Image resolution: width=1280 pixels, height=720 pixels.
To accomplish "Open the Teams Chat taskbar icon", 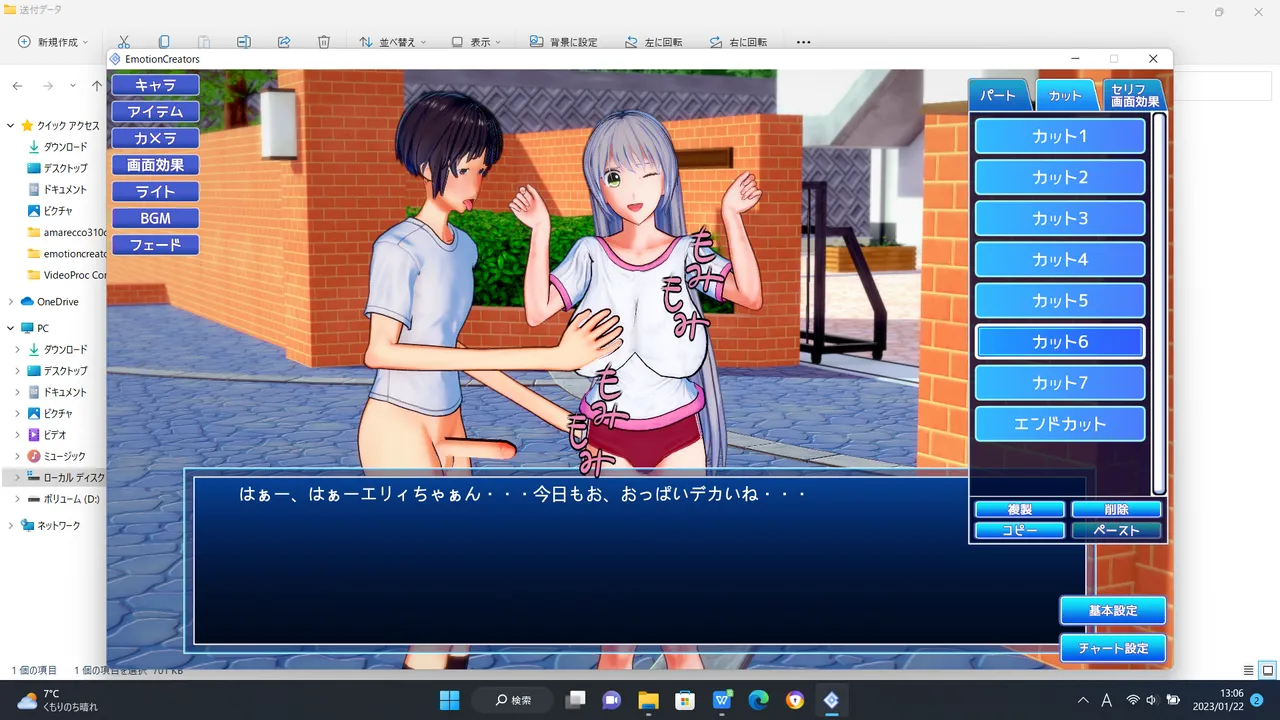I will point(612,700).
